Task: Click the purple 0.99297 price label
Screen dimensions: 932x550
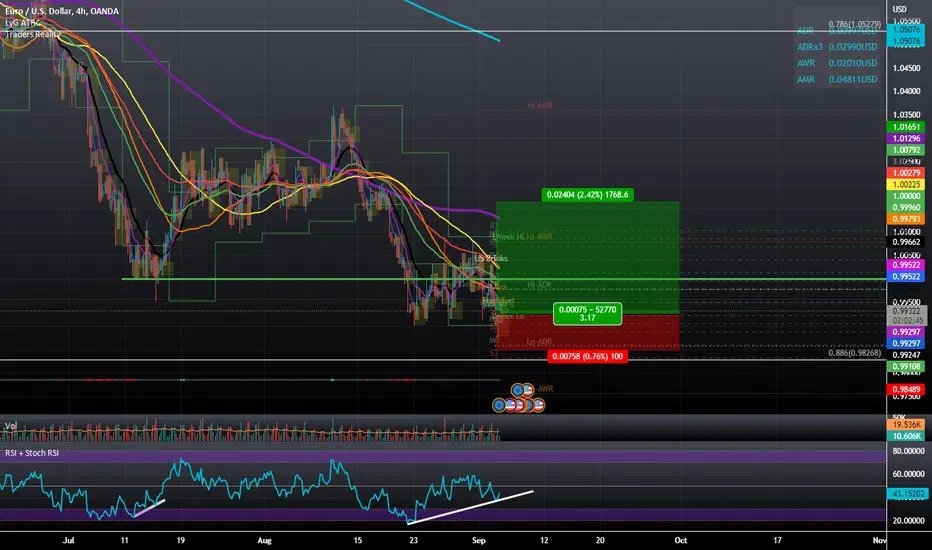Action: (x=905, y=332)
